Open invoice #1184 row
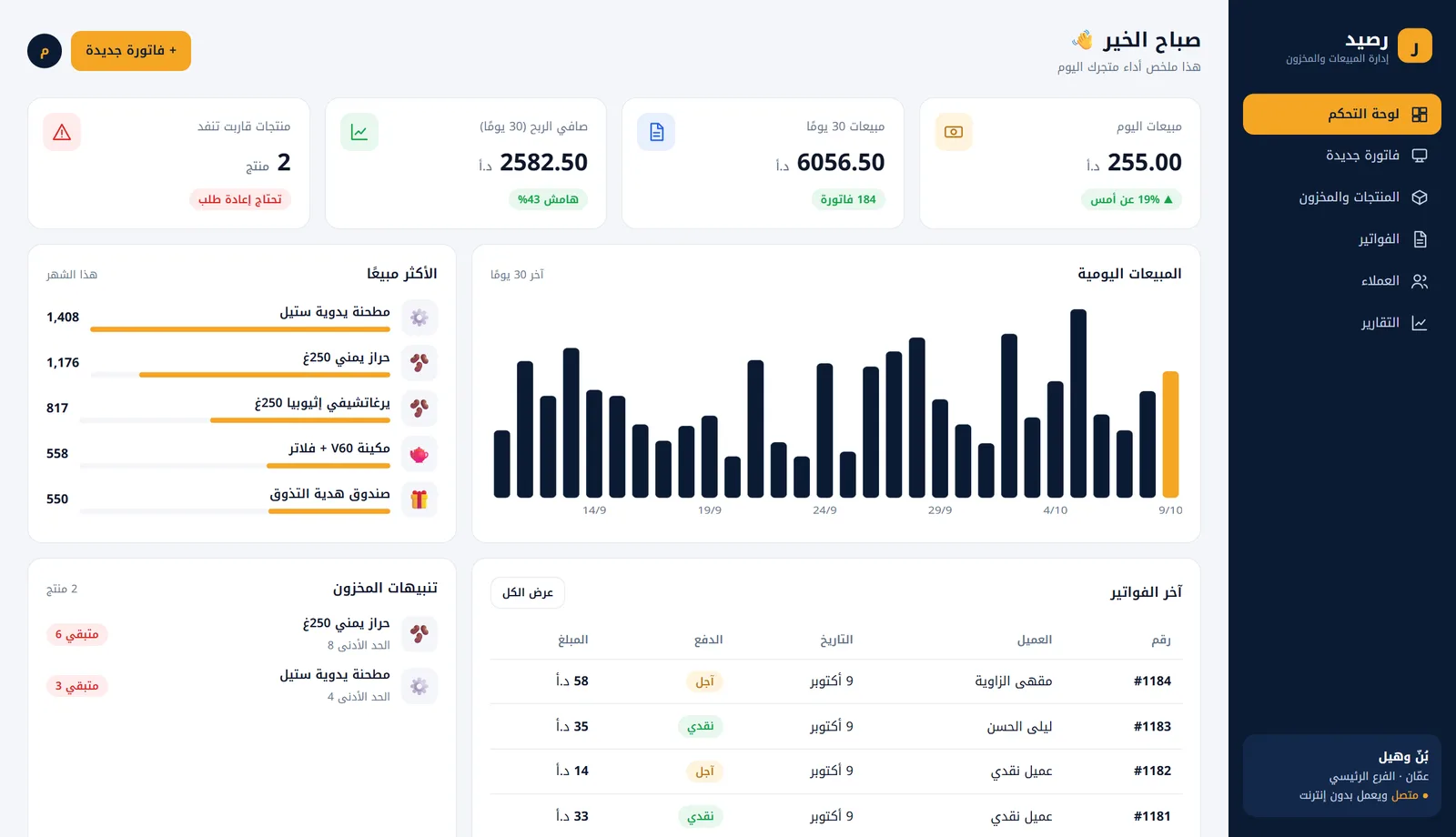Screen dimensions: 1456x837 pyautogui.click(x=836, y=681)
